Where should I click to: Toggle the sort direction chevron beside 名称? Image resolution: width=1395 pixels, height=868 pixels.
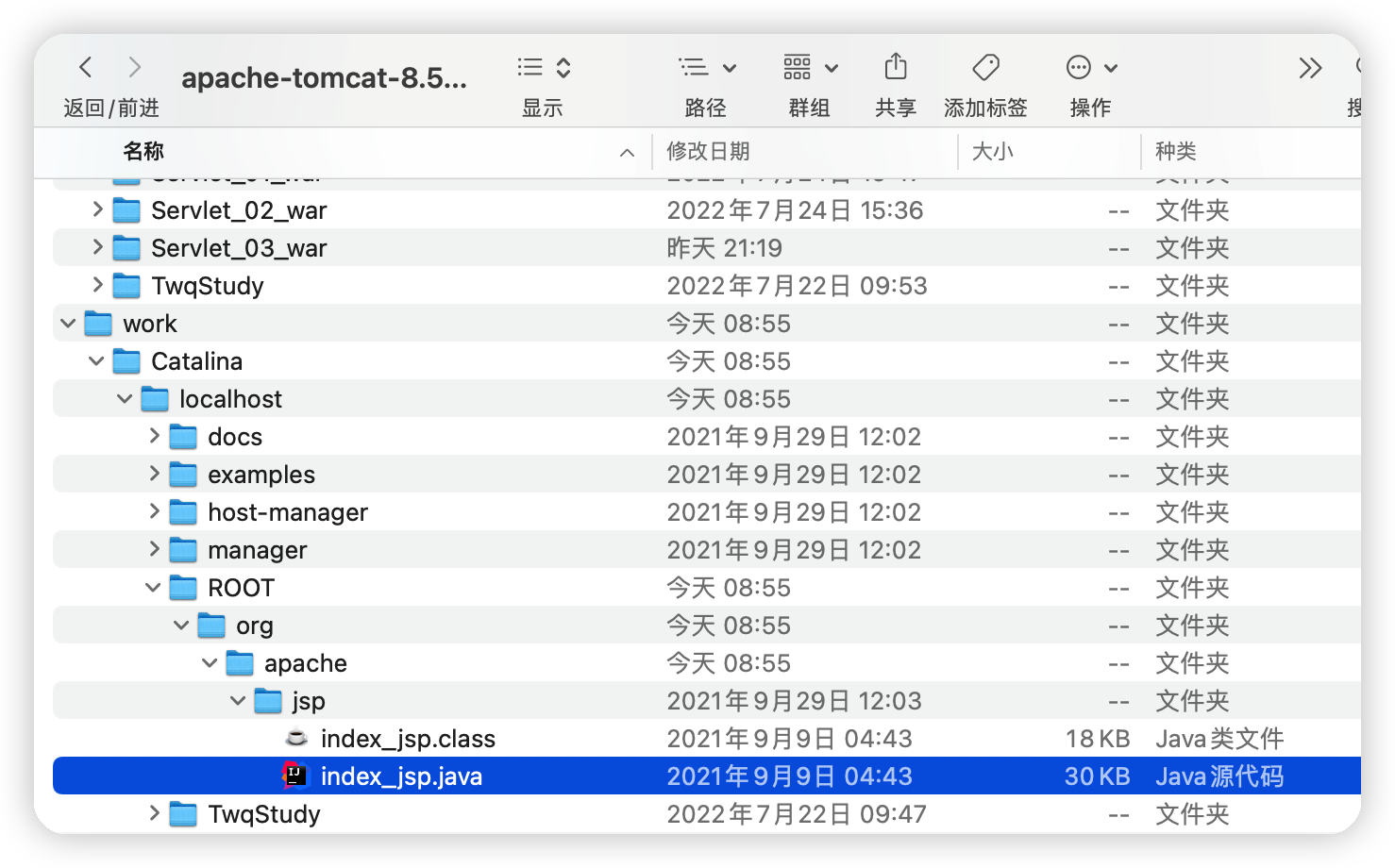coord(625,152)
